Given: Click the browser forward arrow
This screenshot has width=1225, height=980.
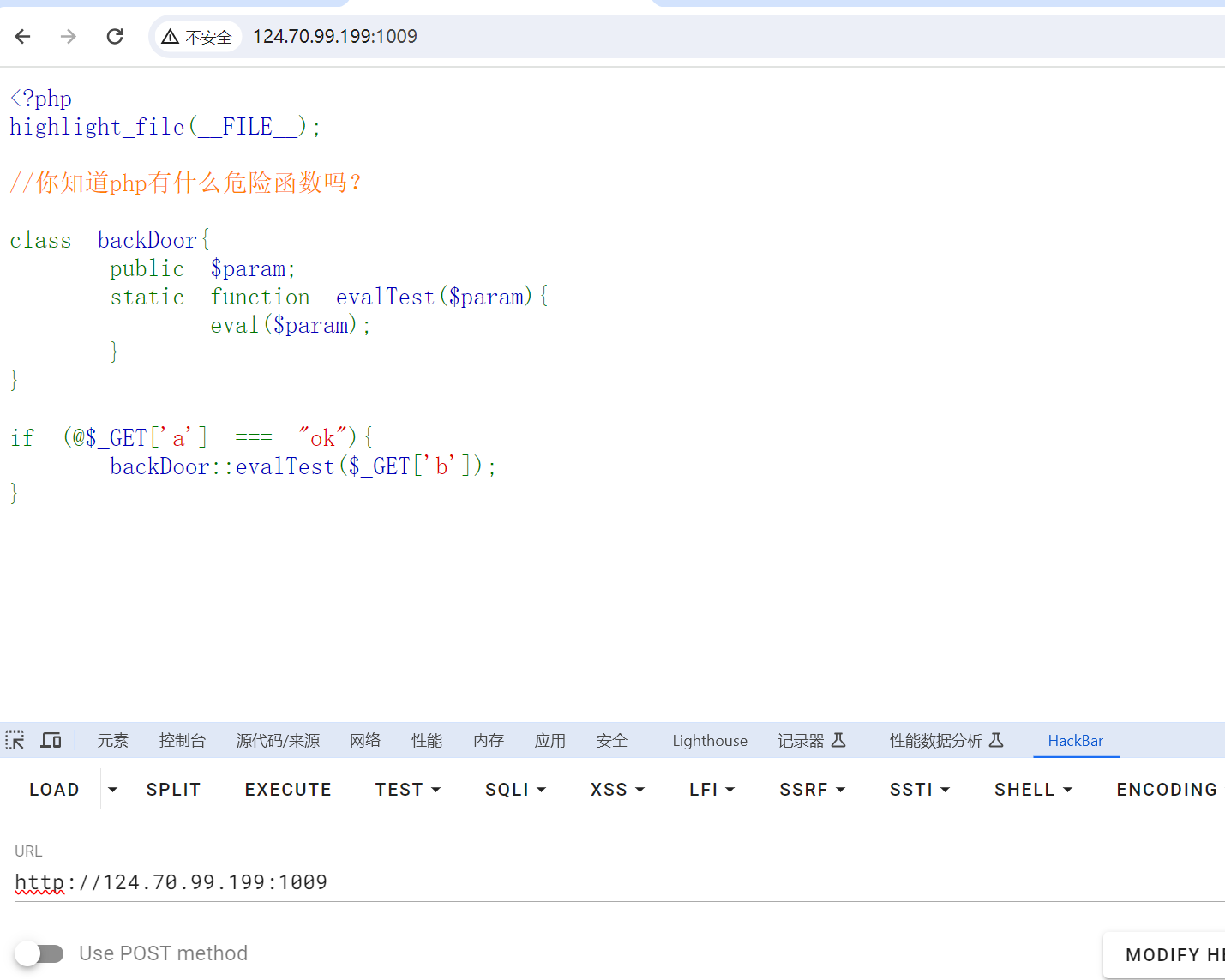Looking at the screenshot, I should 68,36.
